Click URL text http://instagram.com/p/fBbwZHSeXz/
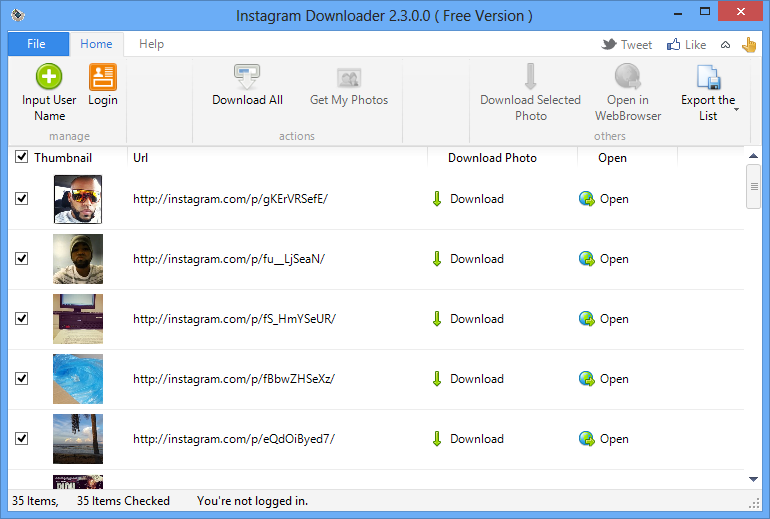770x519 pixels. coord(234,379)
